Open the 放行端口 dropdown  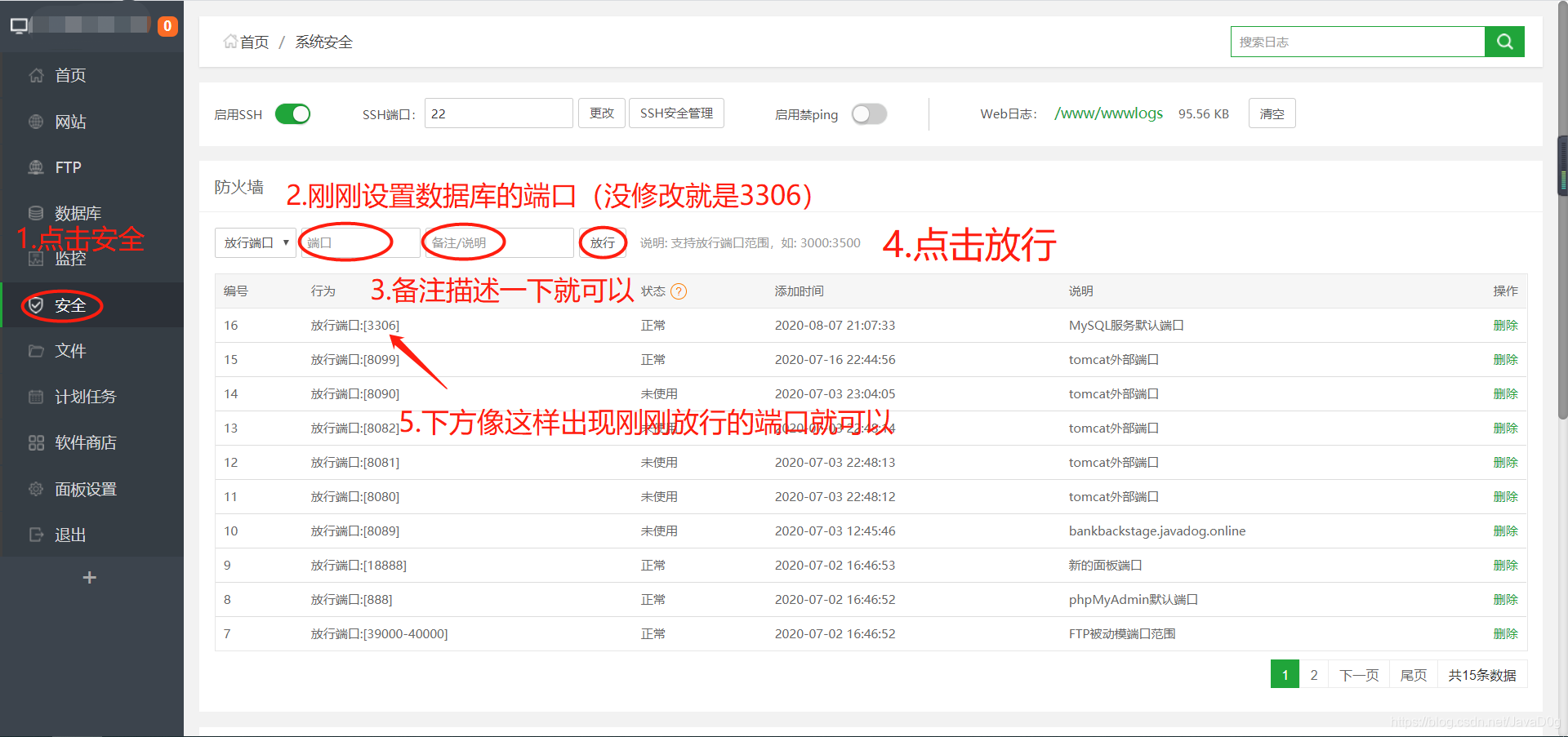(x=256, y=242)
